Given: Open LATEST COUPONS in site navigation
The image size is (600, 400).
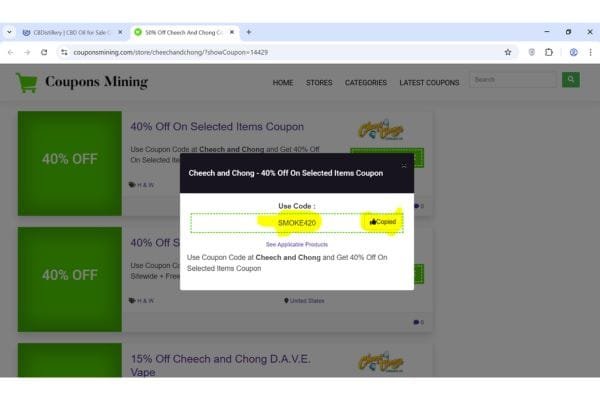Looking at the screenshot, I should pos(429,83).
